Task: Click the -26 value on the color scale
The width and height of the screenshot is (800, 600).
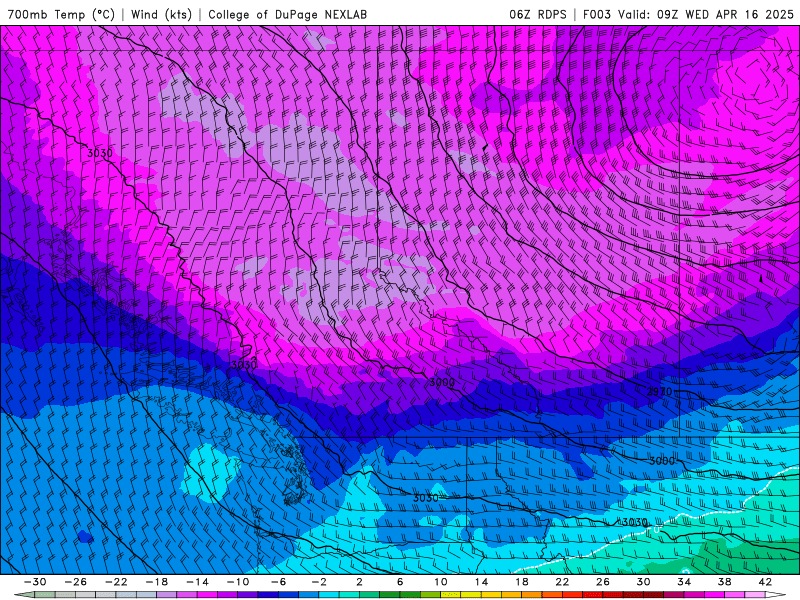Action: point(76,582)
